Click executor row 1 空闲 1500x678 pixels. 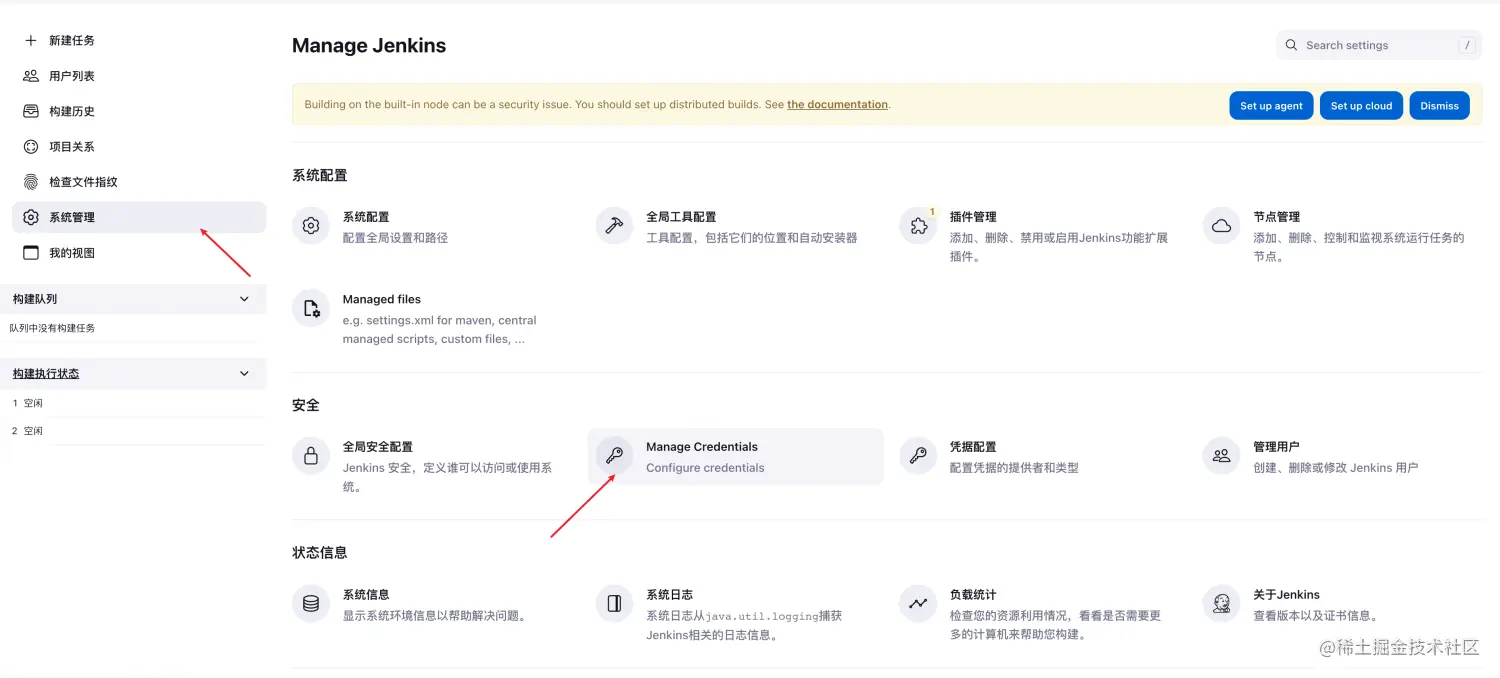point(28,403)
